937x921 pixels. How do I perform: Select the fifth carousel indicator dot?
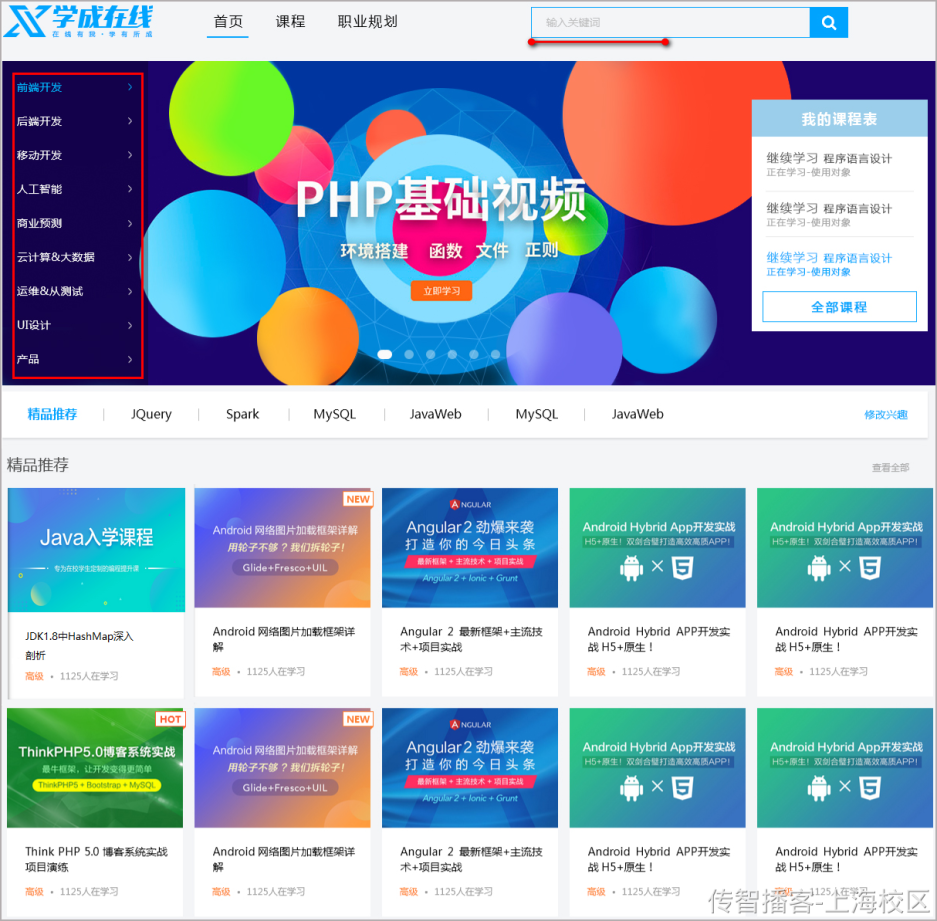pyautogui.click(x=474, y=354)
